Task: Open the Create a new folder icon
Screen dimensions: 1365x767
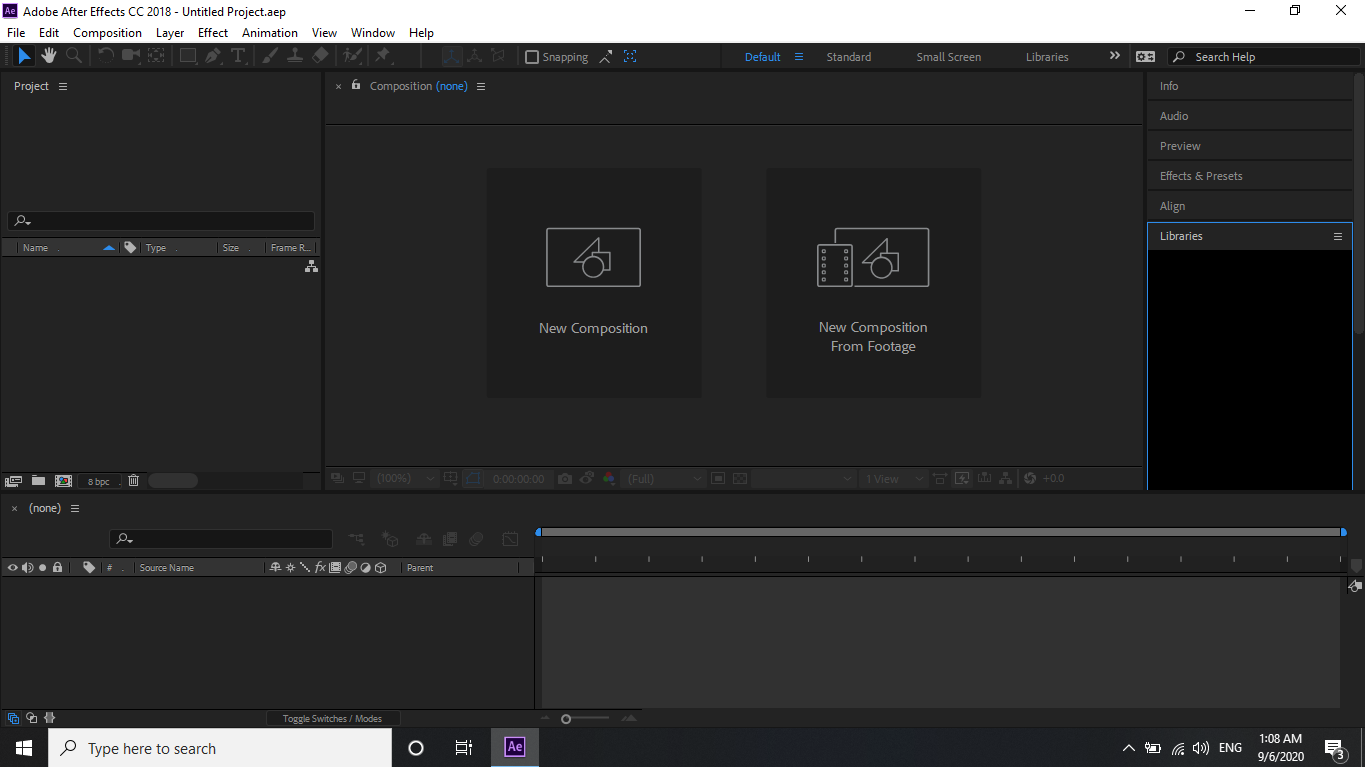Action: (38, 480)
